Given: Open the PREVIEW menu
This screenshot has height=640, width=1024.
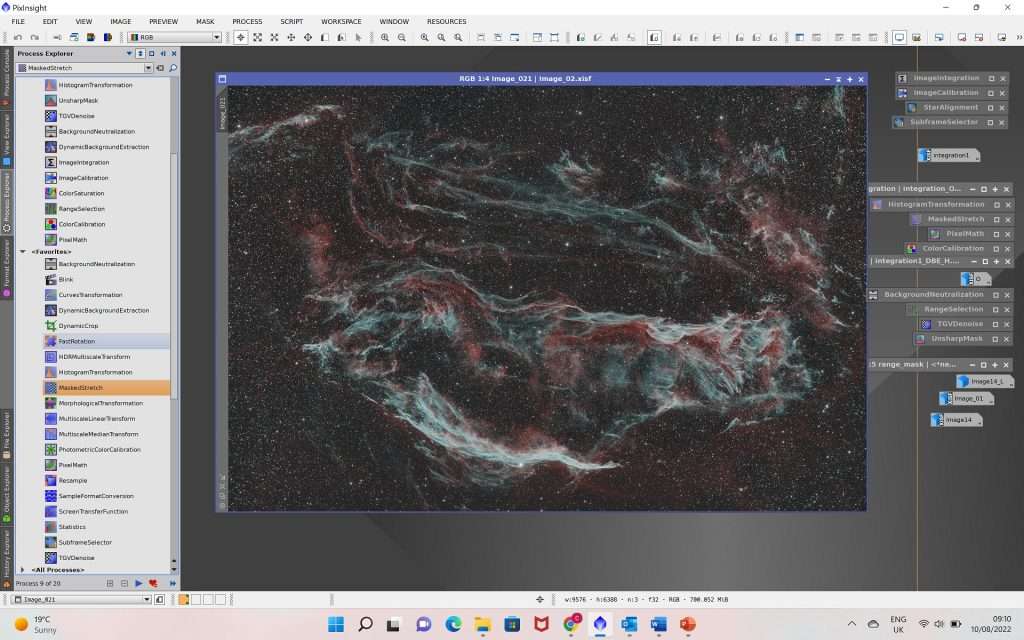Looking at the screenshot, I should click(163, 22).
